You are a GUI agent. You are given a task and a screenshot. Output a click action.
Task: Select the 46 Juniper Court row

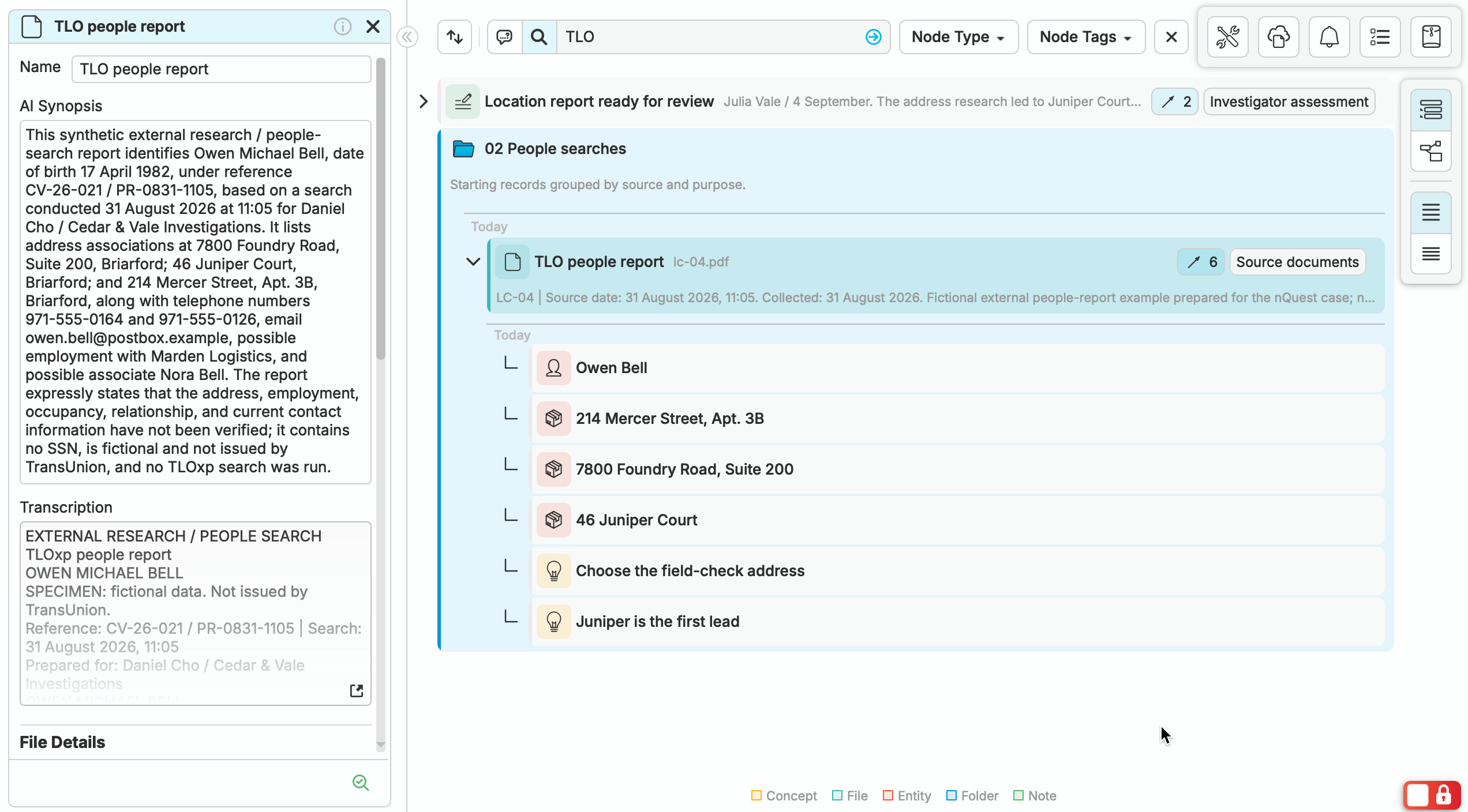pyautogui.click(x=957, y=520)
